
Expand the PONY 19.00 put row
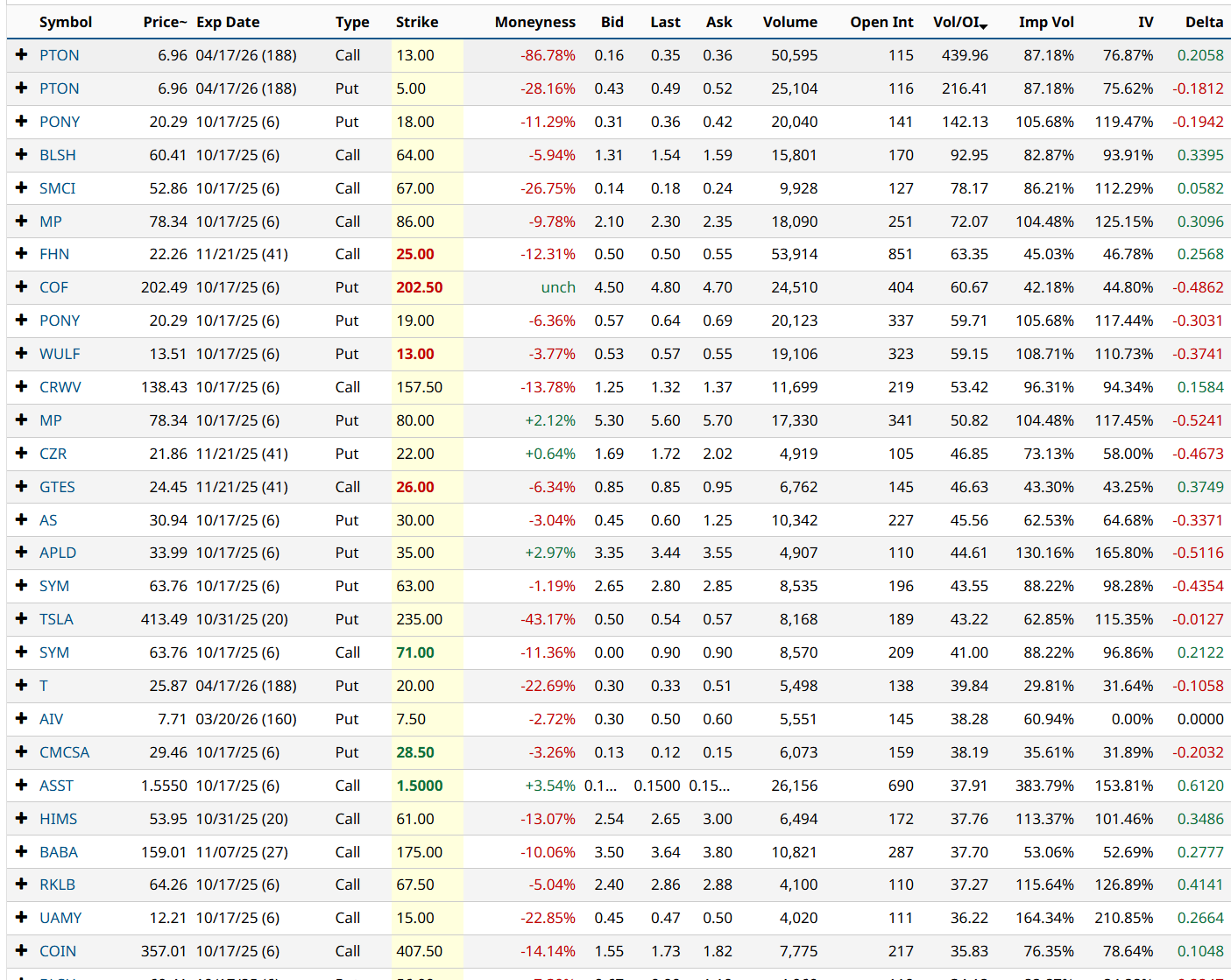22,320
